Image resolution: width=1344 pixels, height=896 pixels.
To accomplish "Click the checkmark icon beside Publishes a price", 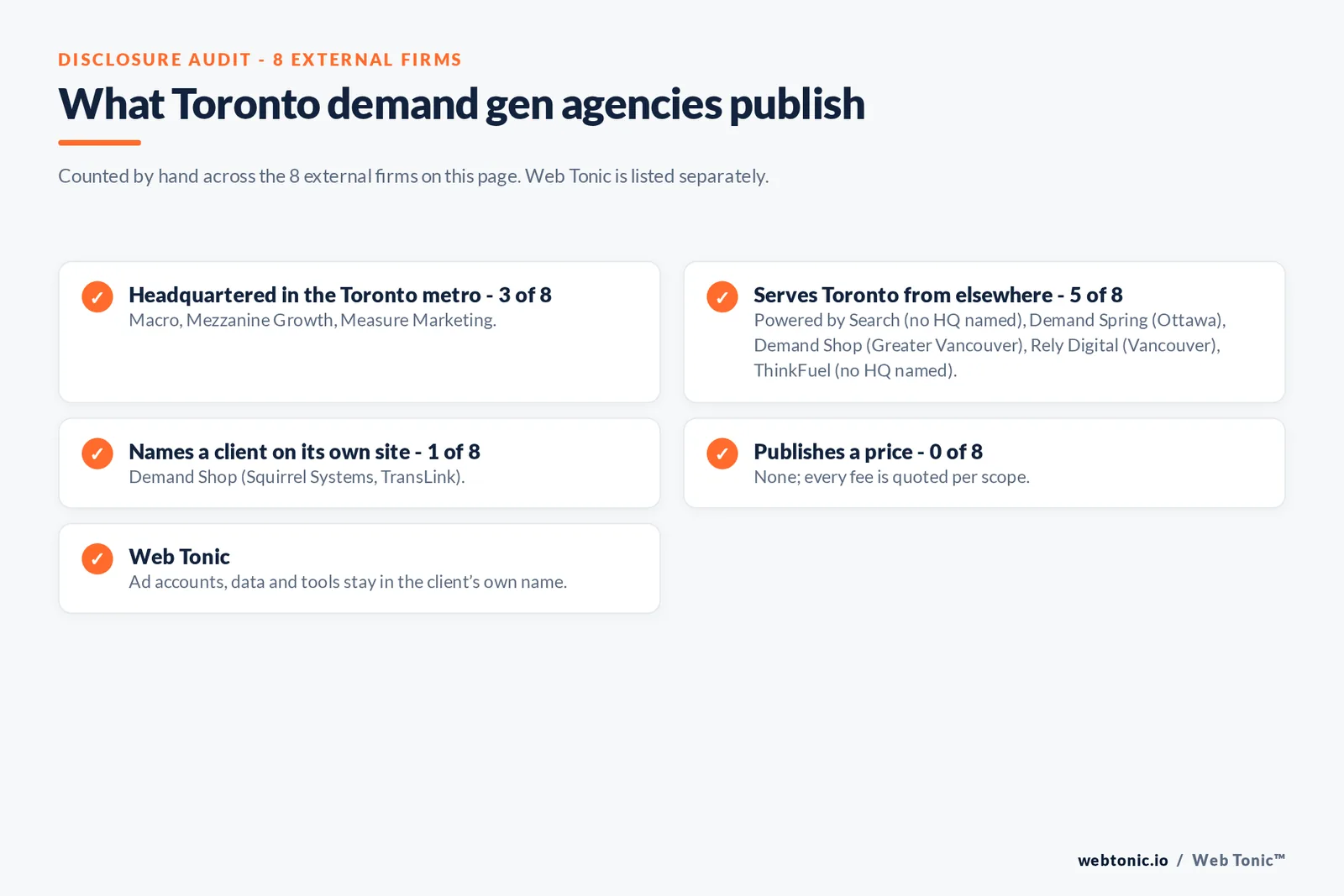I will (722, 453).
